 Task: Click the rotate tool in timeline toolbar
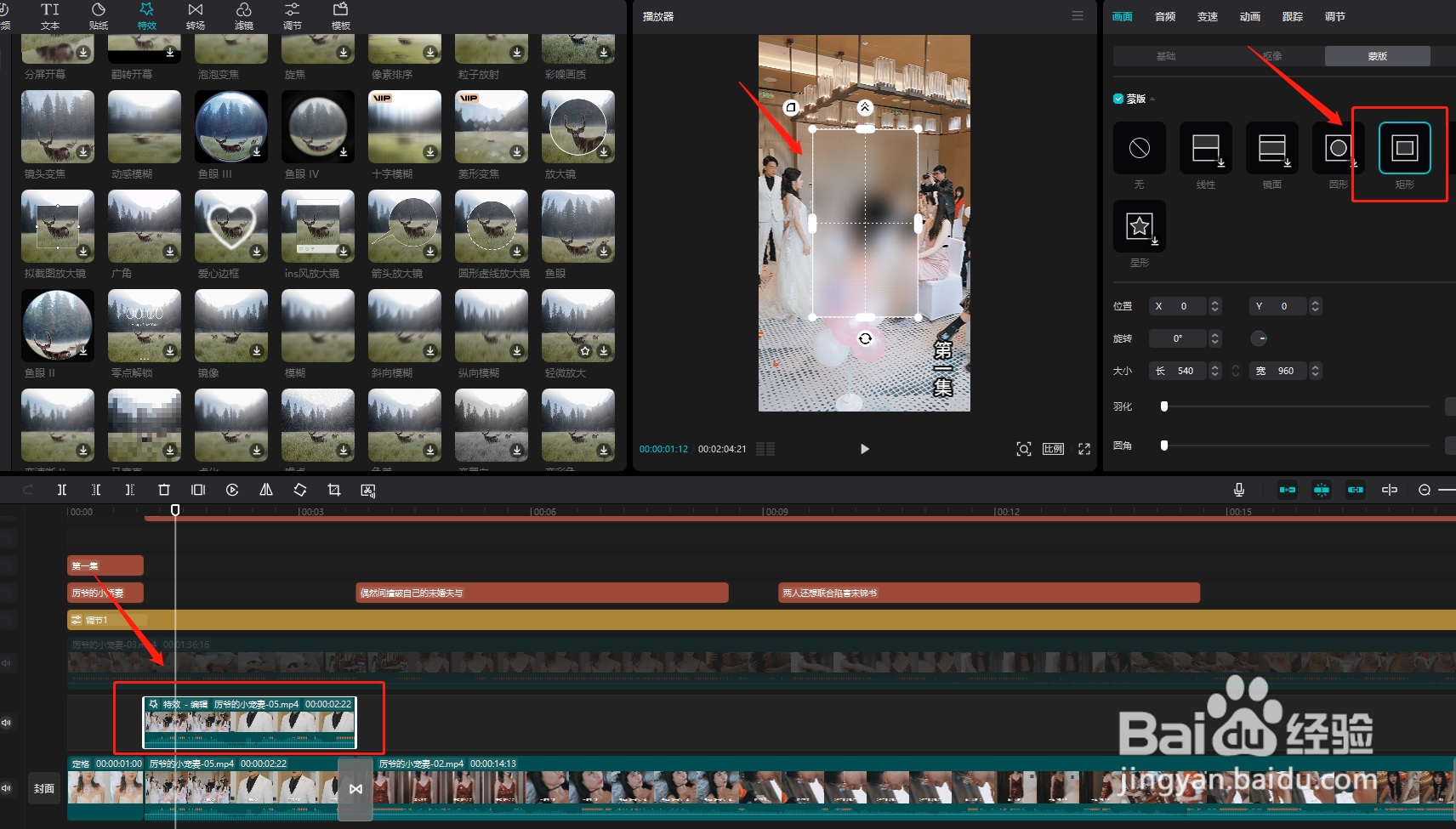(x=300, y=490)
